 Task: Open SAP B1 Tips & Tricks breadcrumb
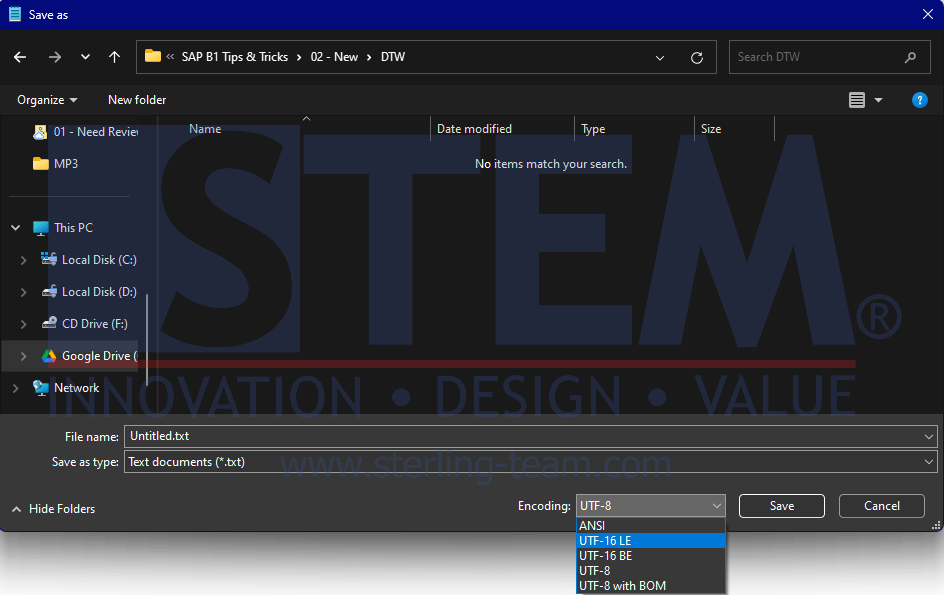click(235, 57)
